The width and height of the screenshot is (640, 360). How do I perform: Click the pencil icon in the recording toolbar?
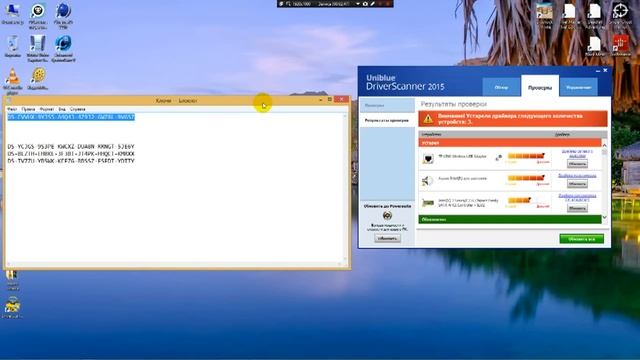(372, 4)
